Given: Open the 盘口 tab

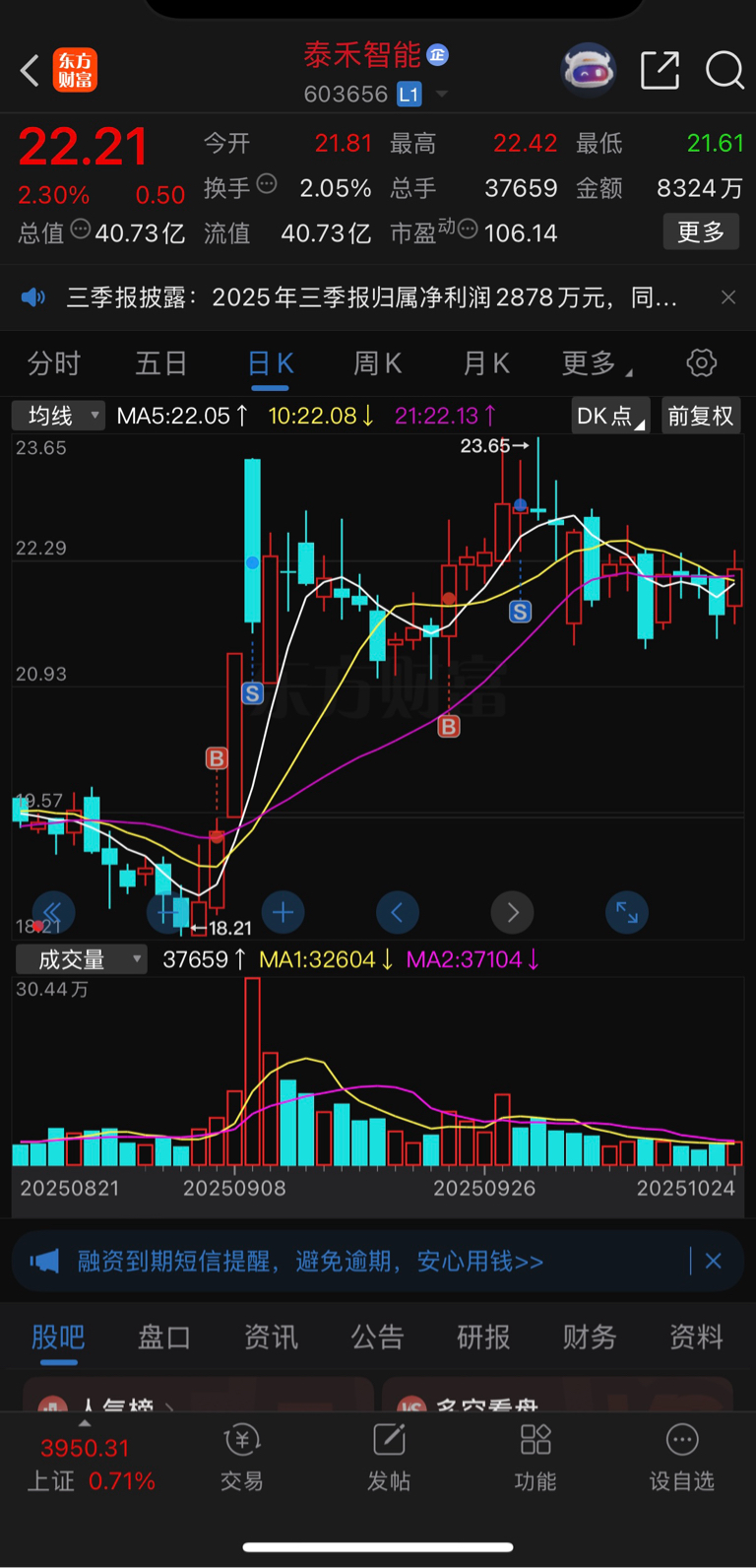Looking at the screenshot, I should tap(164, 1338).
